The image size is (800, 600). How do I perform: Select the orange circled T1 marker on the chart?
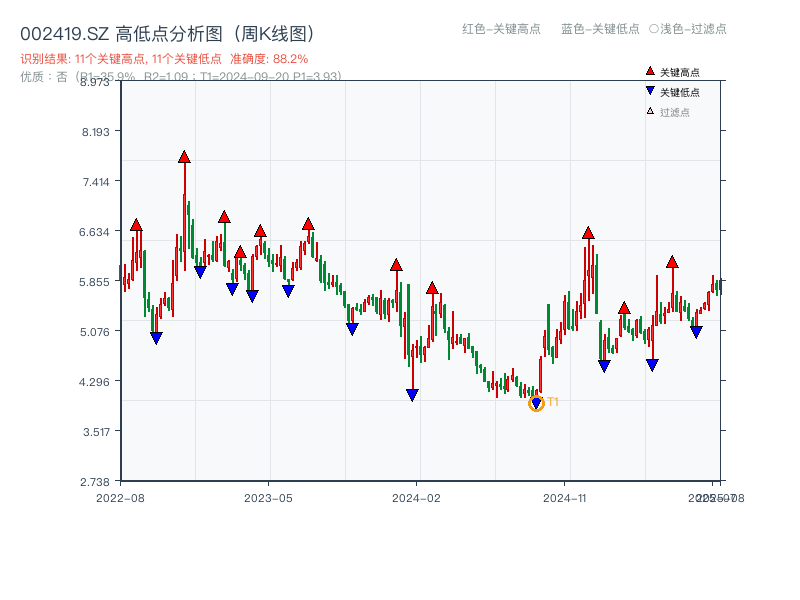coord(536,404)
